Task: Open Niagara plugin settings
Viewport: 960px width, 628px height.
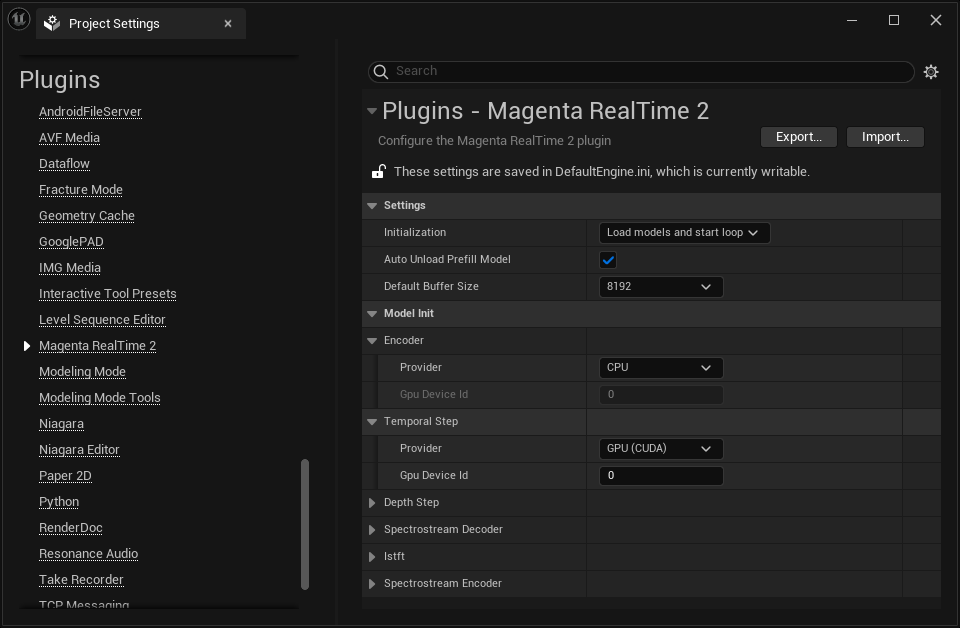Action: pyautogui.click(x=61, y=424)
